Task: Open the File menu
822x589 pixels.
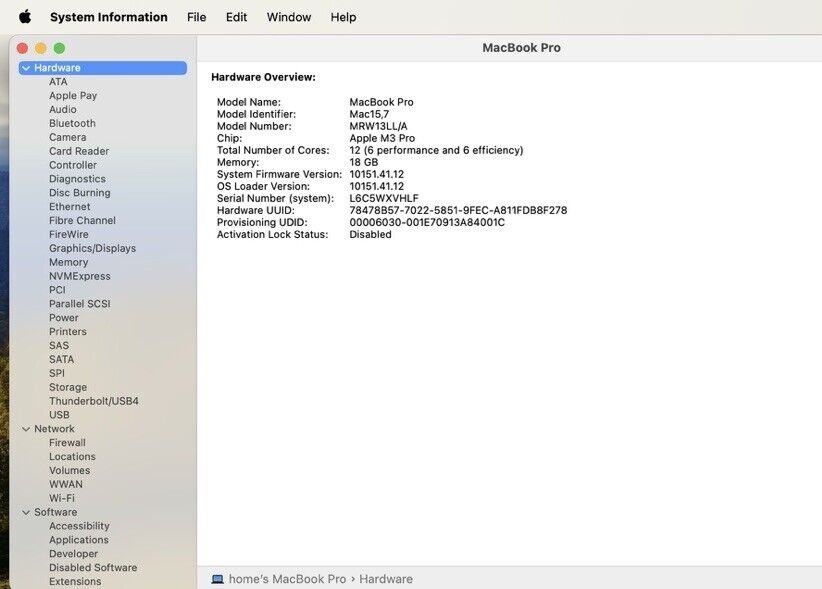Action: click(x=197, y=17)
